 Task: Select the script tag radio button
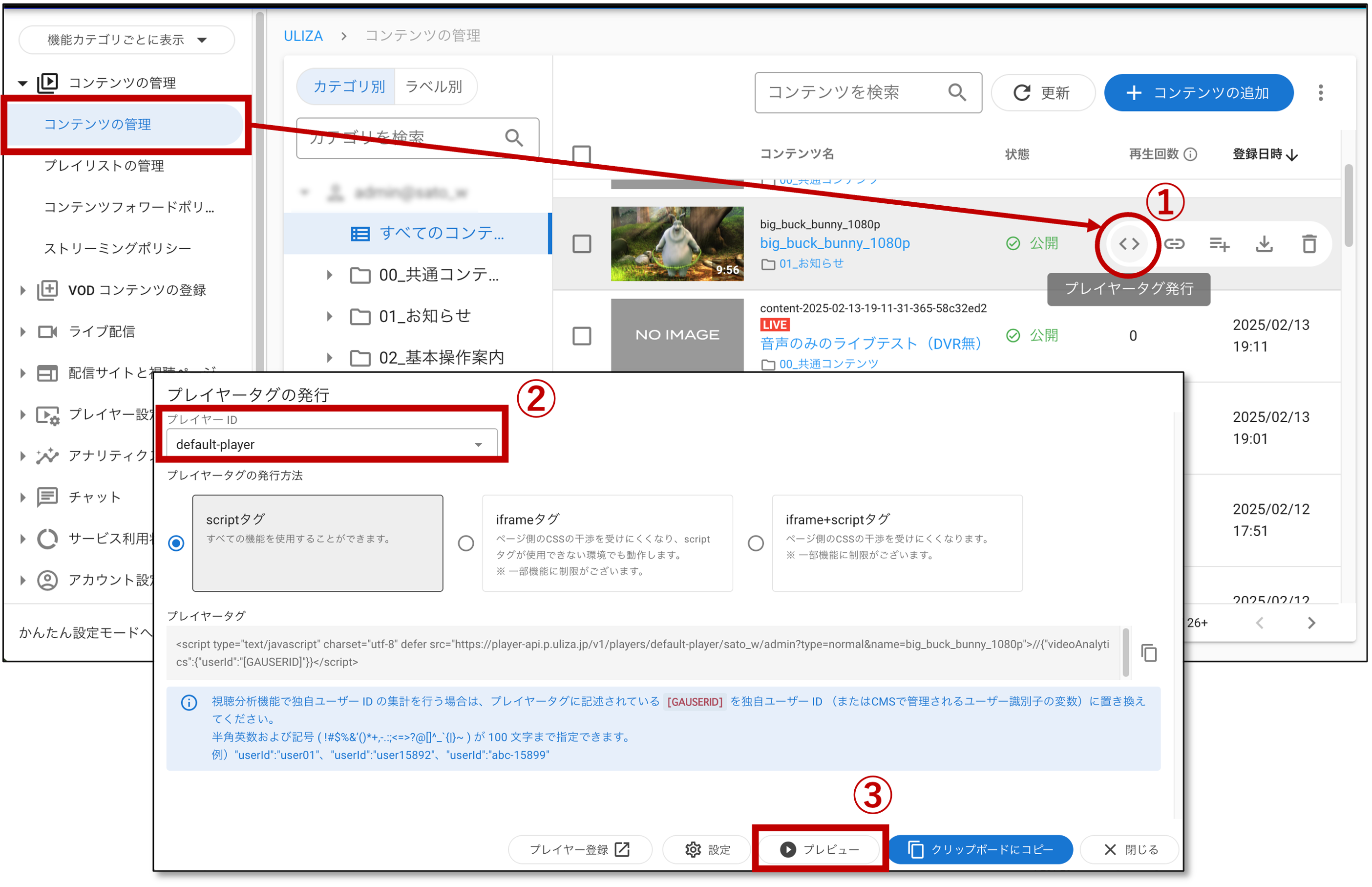pos(176,543)
